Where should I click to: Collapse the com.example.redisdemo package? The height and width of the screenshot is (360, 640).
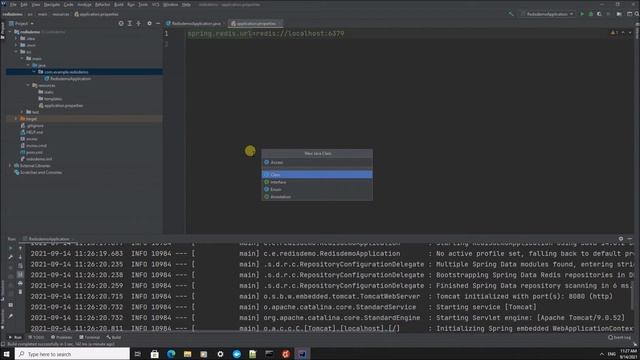point(34,72)
